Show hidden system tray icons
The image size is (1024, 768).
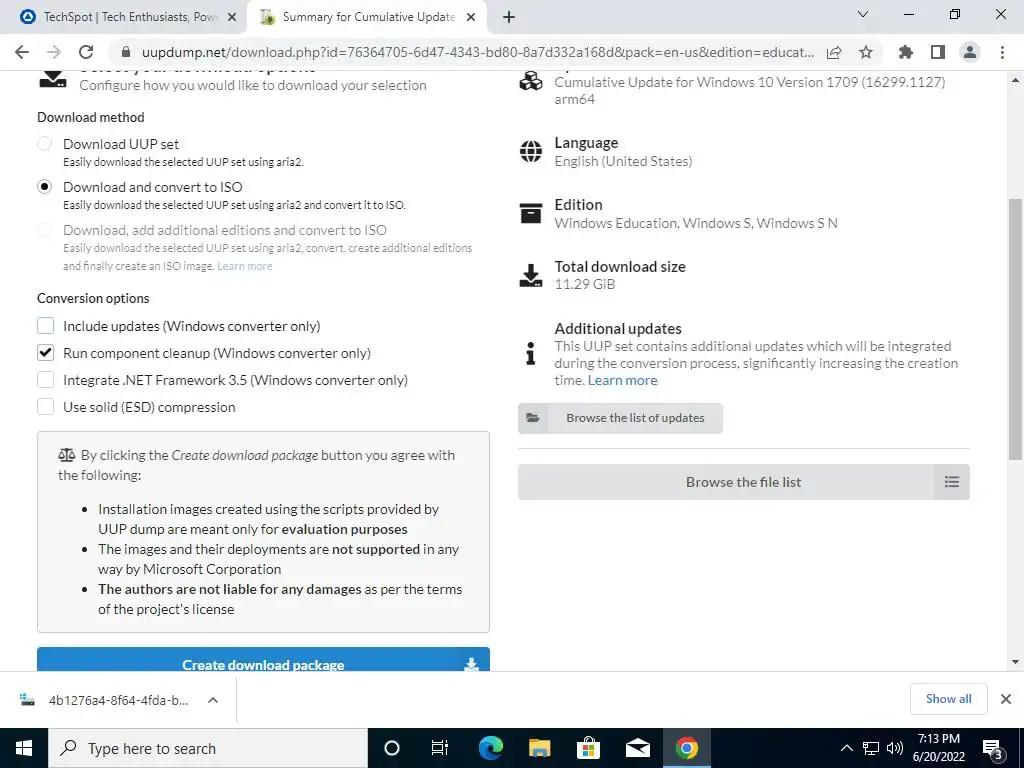846,748
